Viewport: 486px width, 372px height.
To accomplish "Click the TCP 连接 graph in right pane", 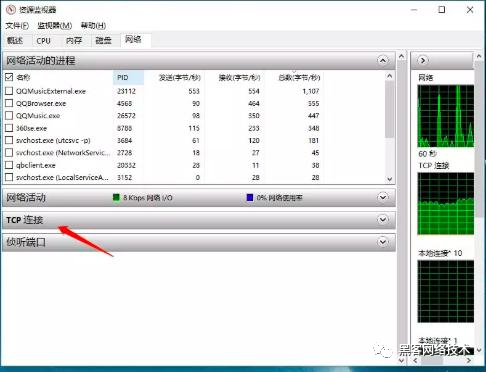I will pos(446,204).
